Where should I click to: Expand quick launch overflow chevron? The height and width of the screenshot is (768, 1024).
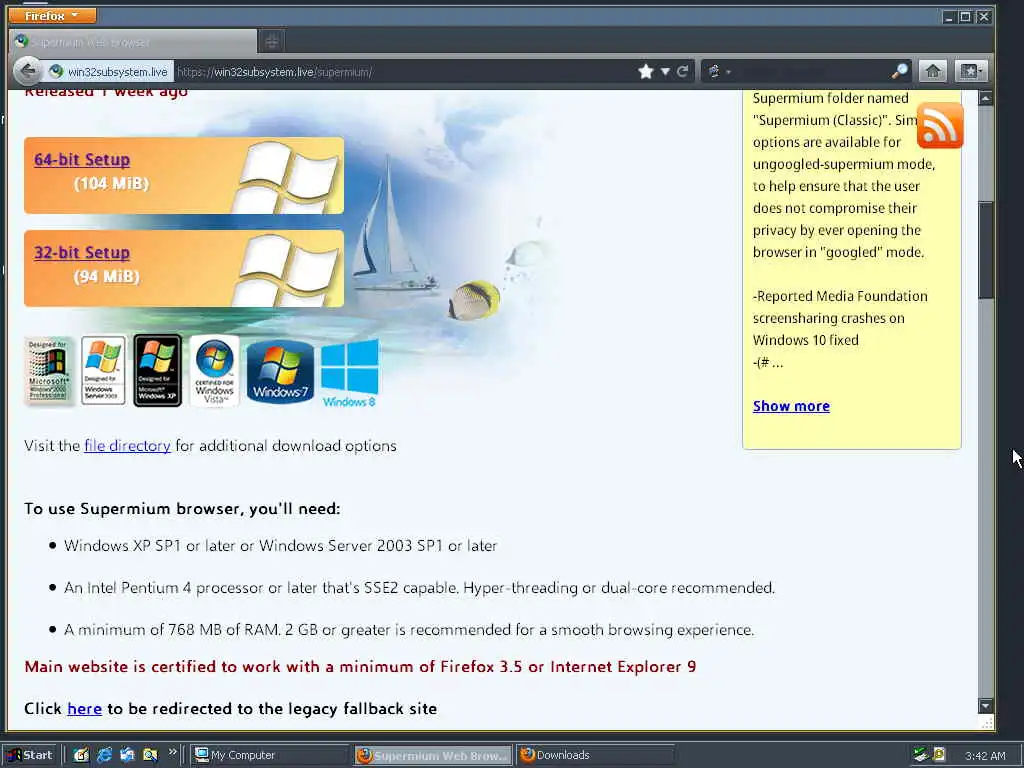(172, 752)
